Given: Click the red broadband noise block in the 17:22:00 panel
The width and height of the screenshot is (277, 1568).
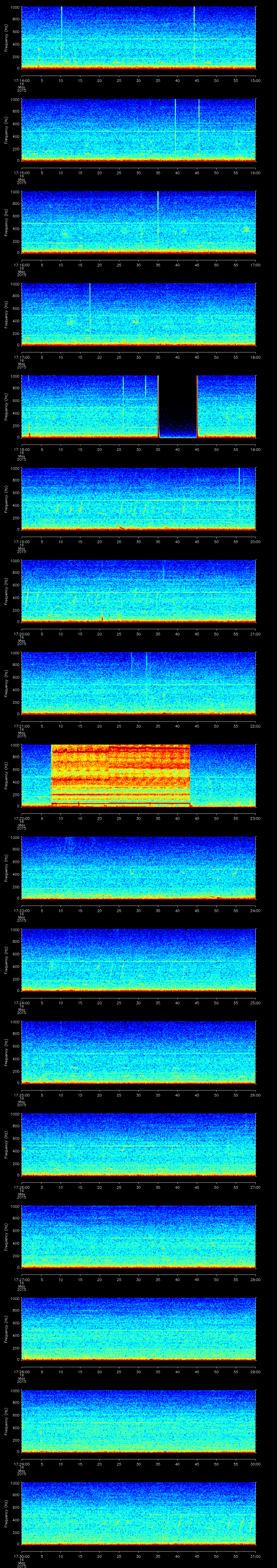Looking at the screenshot, I should 121,775.
